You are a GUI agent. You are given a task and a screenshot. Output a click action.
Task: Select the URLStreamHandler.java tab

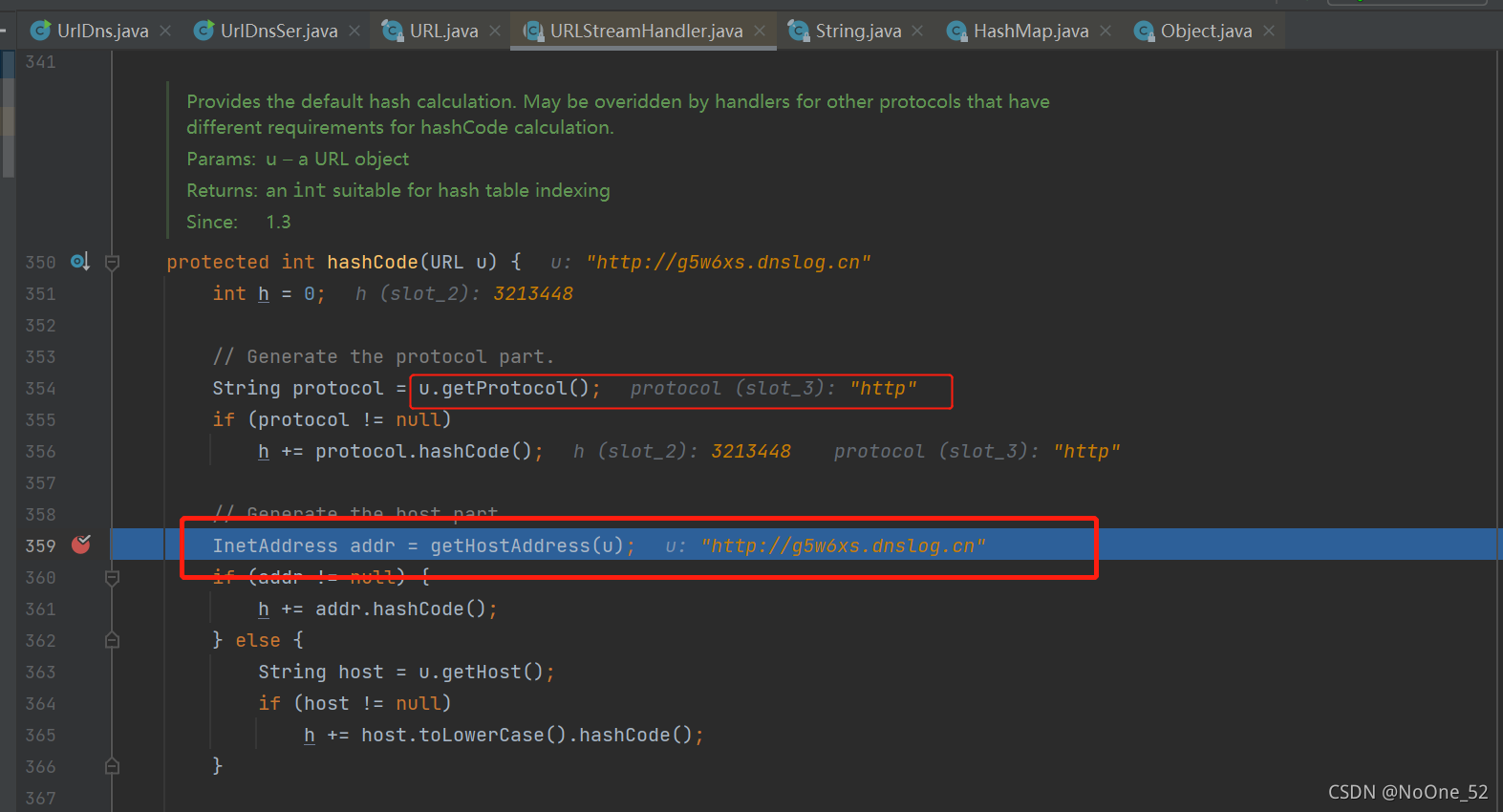[646, 31]
